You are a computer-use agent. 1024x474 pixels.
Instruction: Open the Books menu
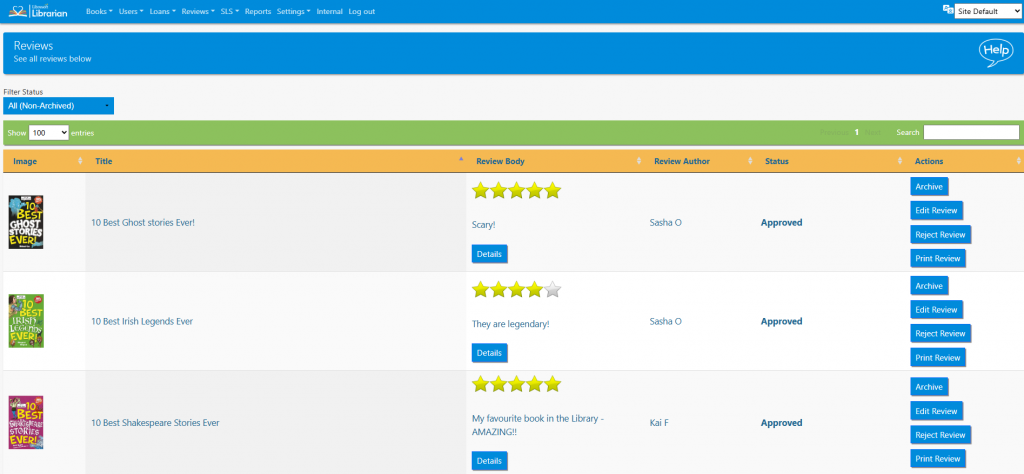pyautogui.click(x=99, y=12)
